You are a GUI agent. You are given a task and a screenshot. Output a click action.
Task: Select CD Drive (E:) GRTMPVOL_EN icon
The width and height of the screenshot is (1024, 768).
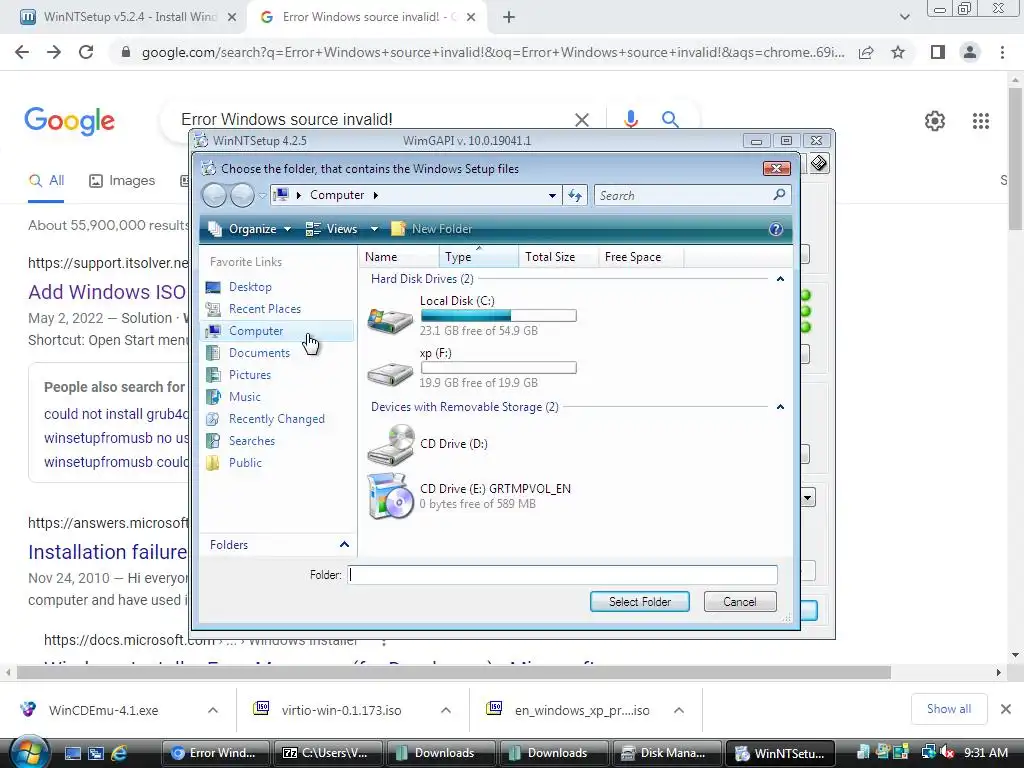[391, 496]
